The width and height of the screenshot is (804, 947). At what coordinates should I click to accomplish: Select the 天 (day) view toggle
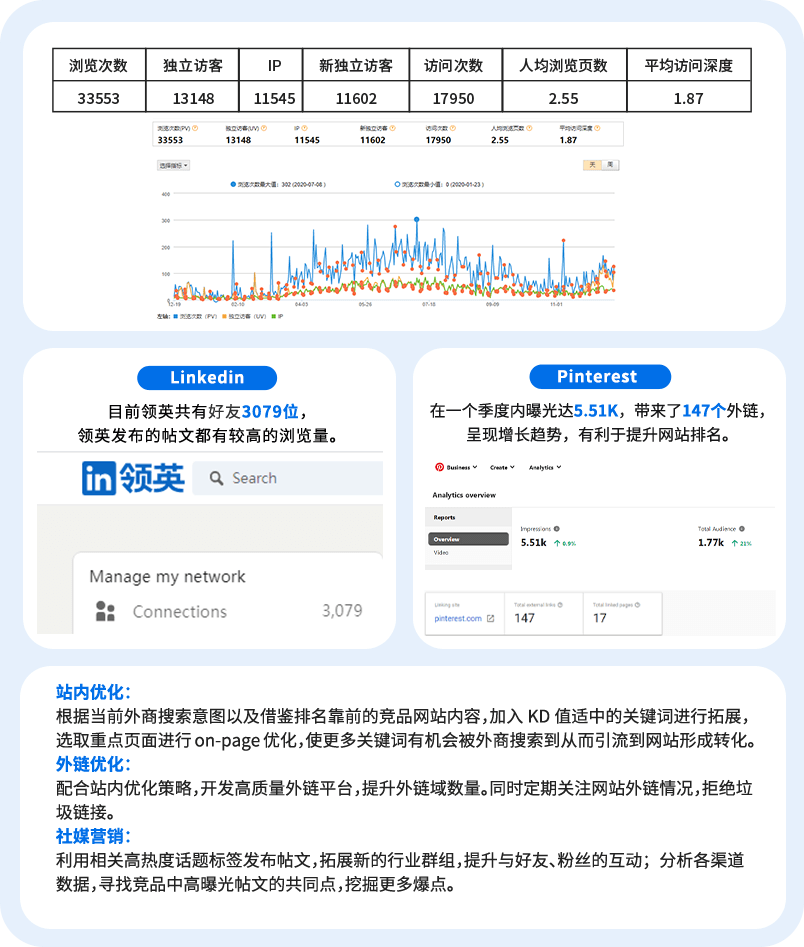(593, 165)
